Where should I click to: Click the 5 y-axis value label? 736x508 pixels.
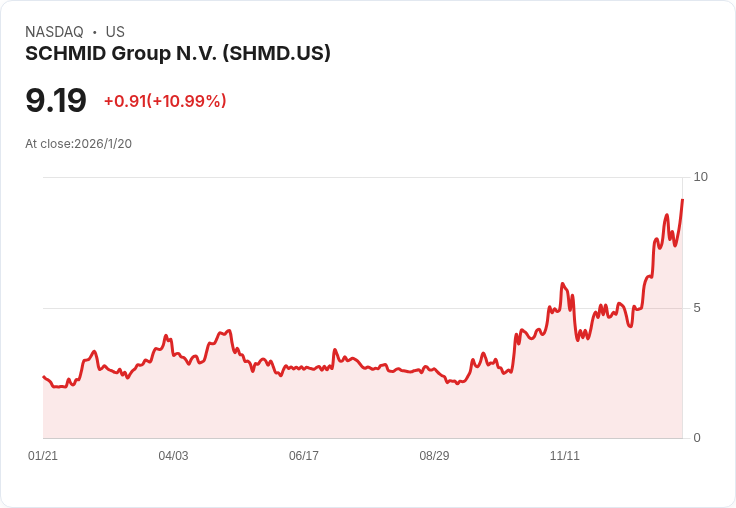[x=697, y=308]
